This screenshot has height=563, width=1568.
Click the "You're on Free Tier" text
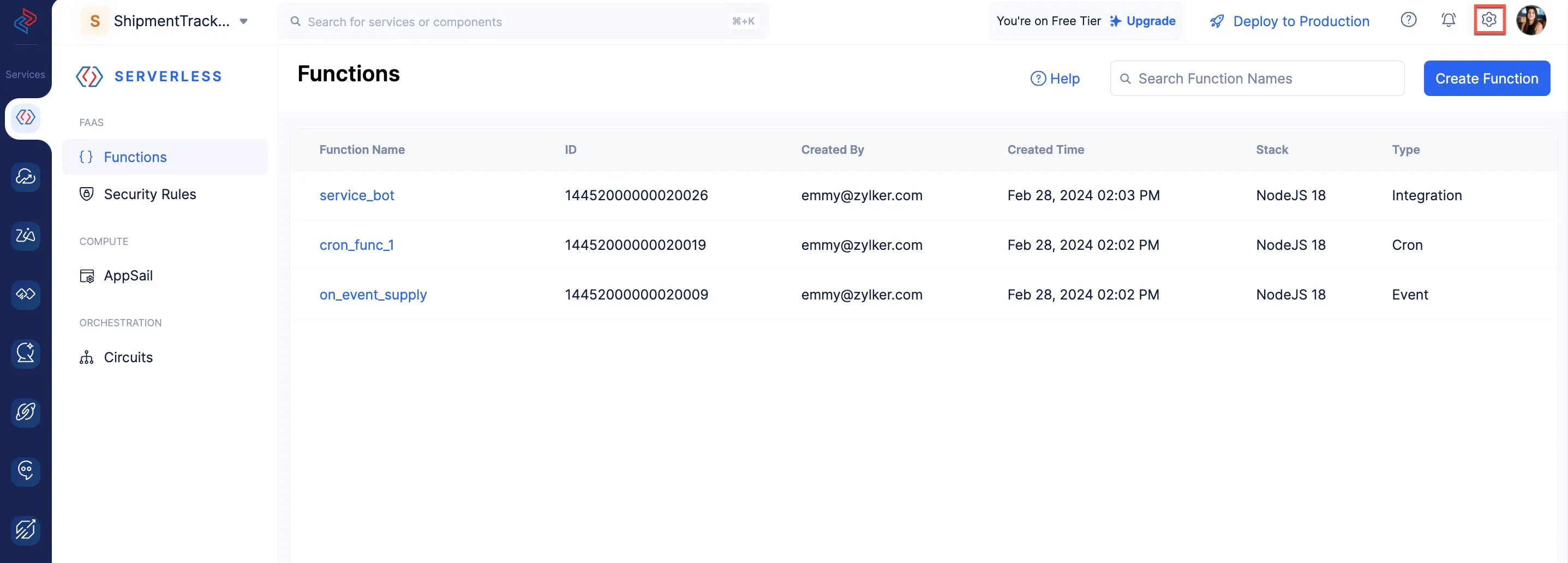(1048, 21)
